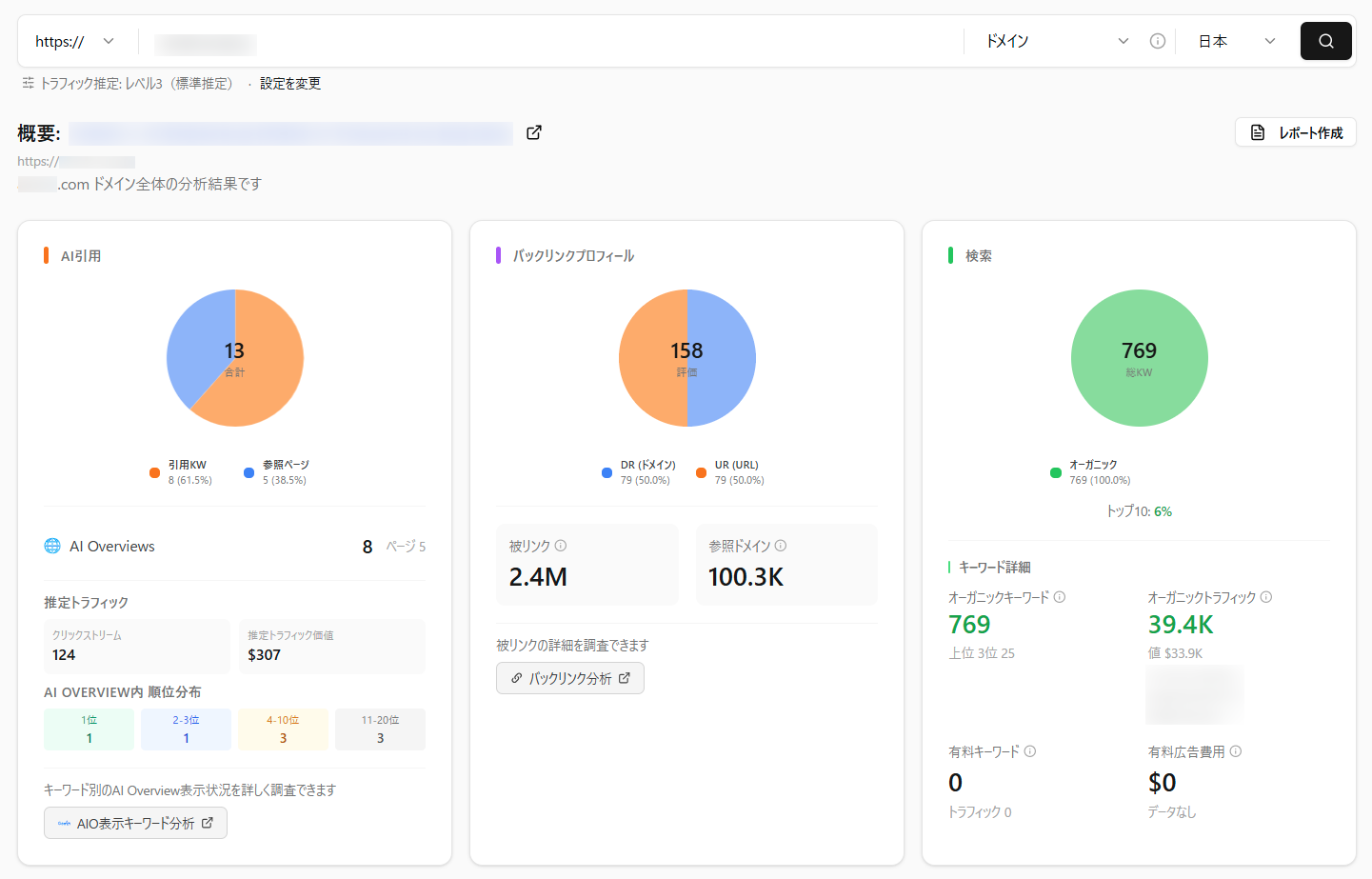Image resolution: width=1372 pixels, height=879 pixels.
Task: Click the info icon beside 有料キーワード
Action: tap(1030, 751)
